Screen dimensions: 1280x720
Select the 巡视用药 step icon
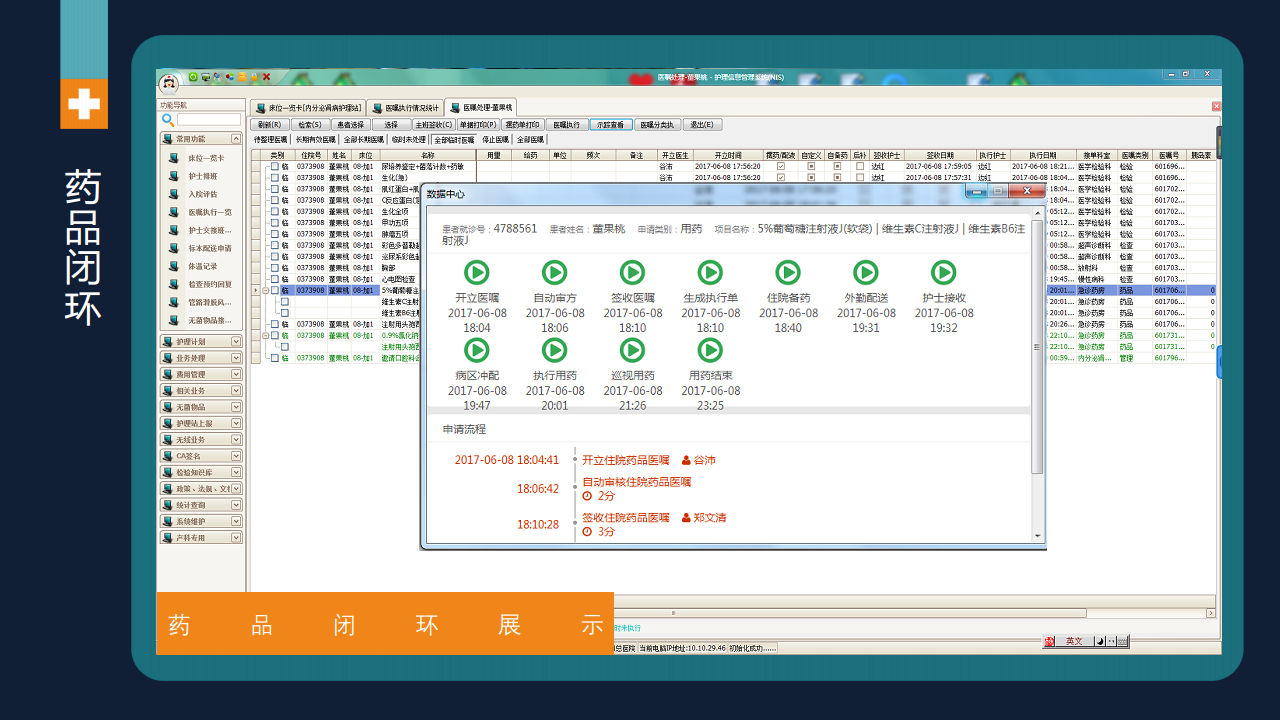(632, 350)
